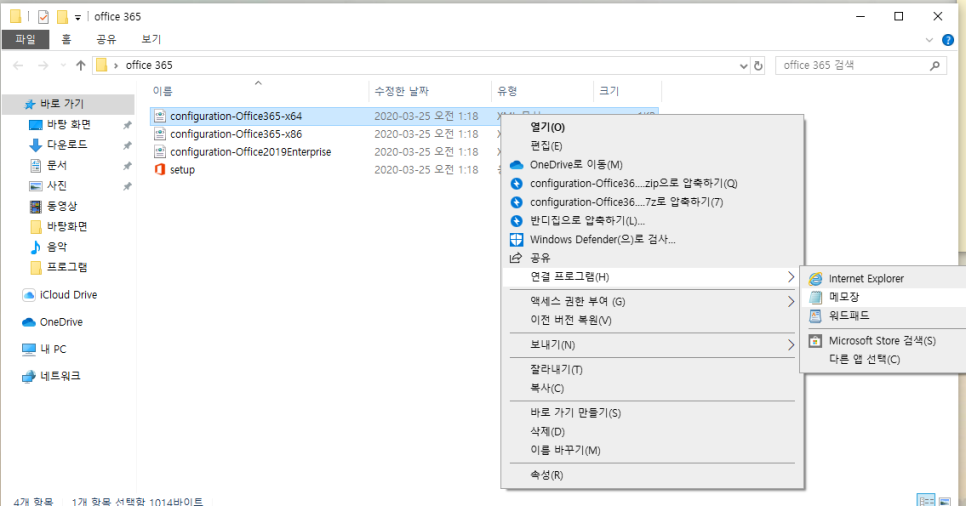Click the Bandizip icon beside 7z compress entry
This screenshot has height=506, width=966.
(x=516, y=202)
